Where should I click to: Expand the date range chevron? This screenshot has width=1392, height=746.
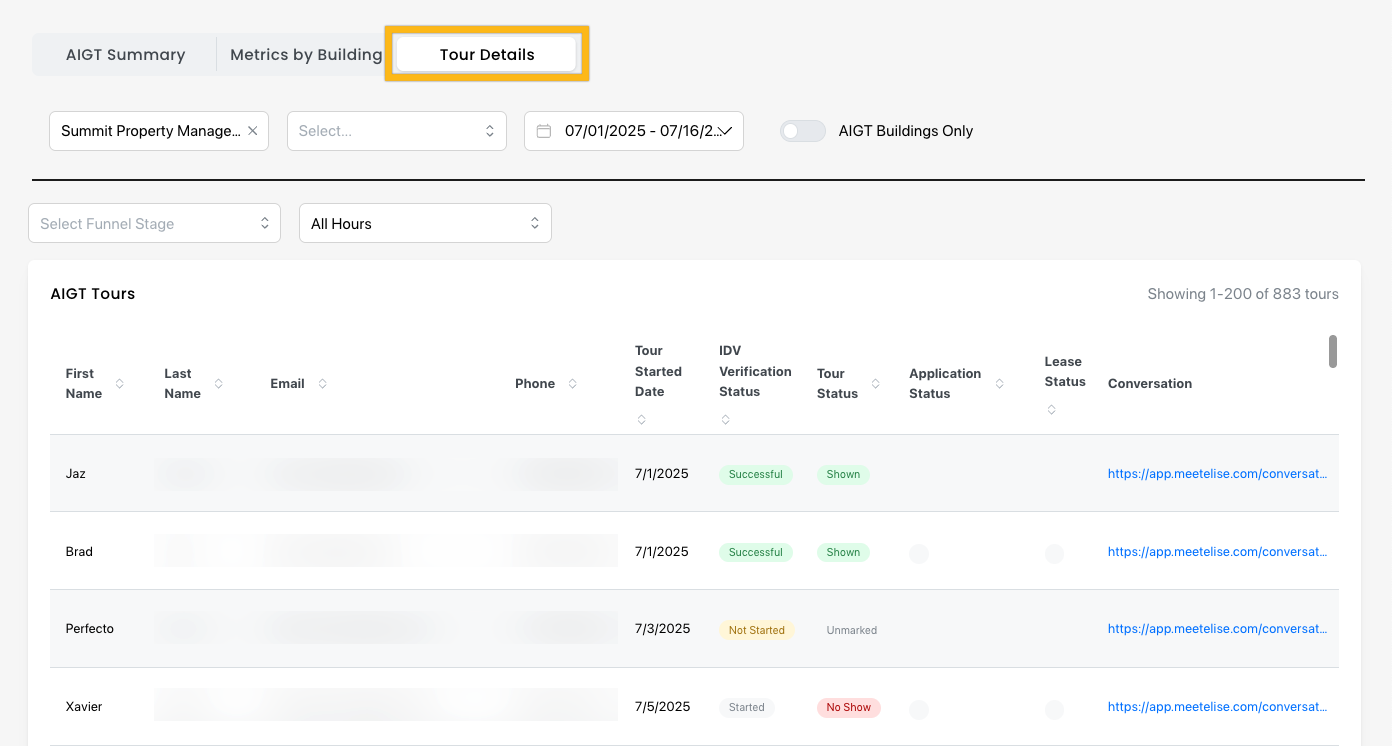[726, 131]
